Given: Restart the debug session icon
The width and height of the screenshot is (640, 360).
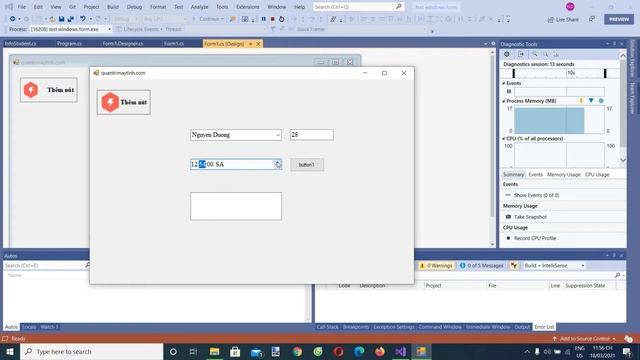Looking at the screenshot, I should tap(281, 19).
